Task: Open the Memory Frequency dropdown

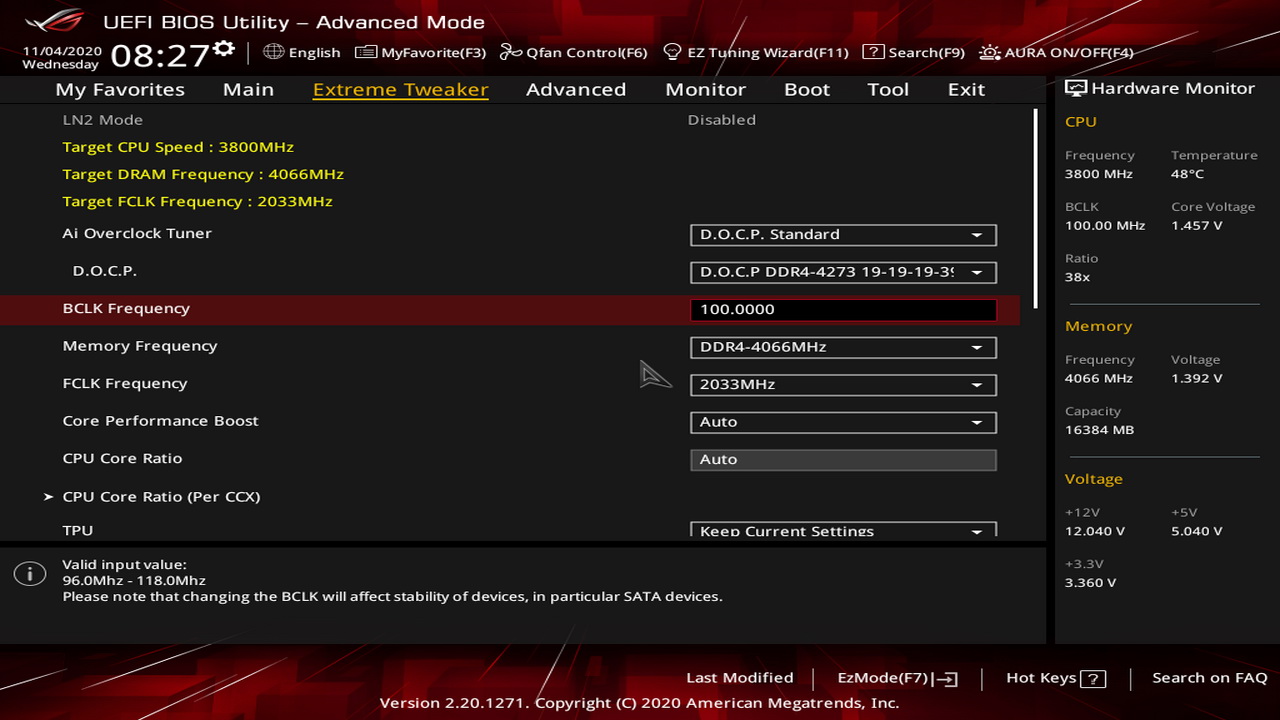Action: pyautogui.click(x=842, y=347)
